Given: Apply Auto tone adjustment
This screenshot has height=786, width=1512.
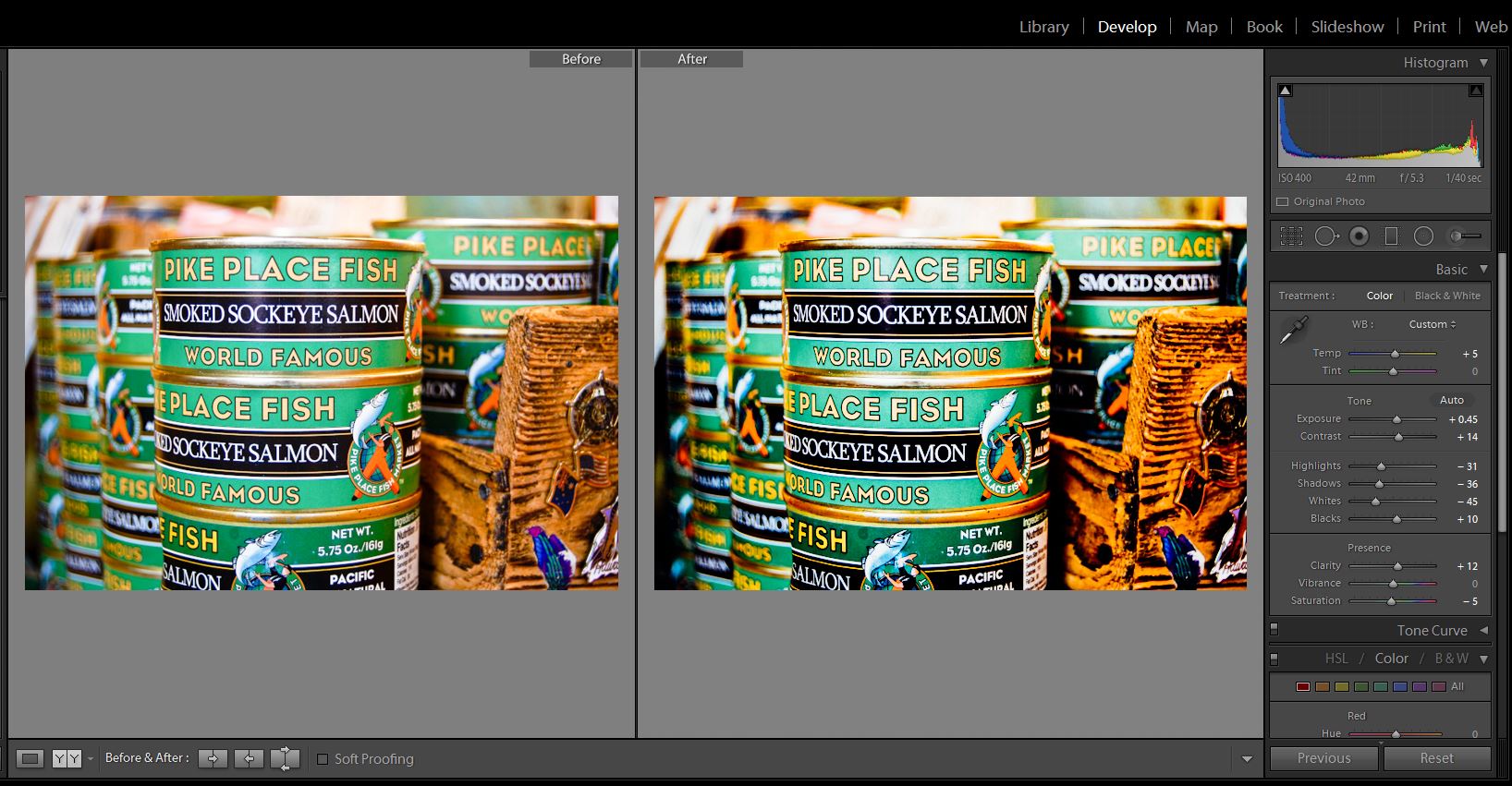Looking at the screenshot, I should click(1451, 400).
